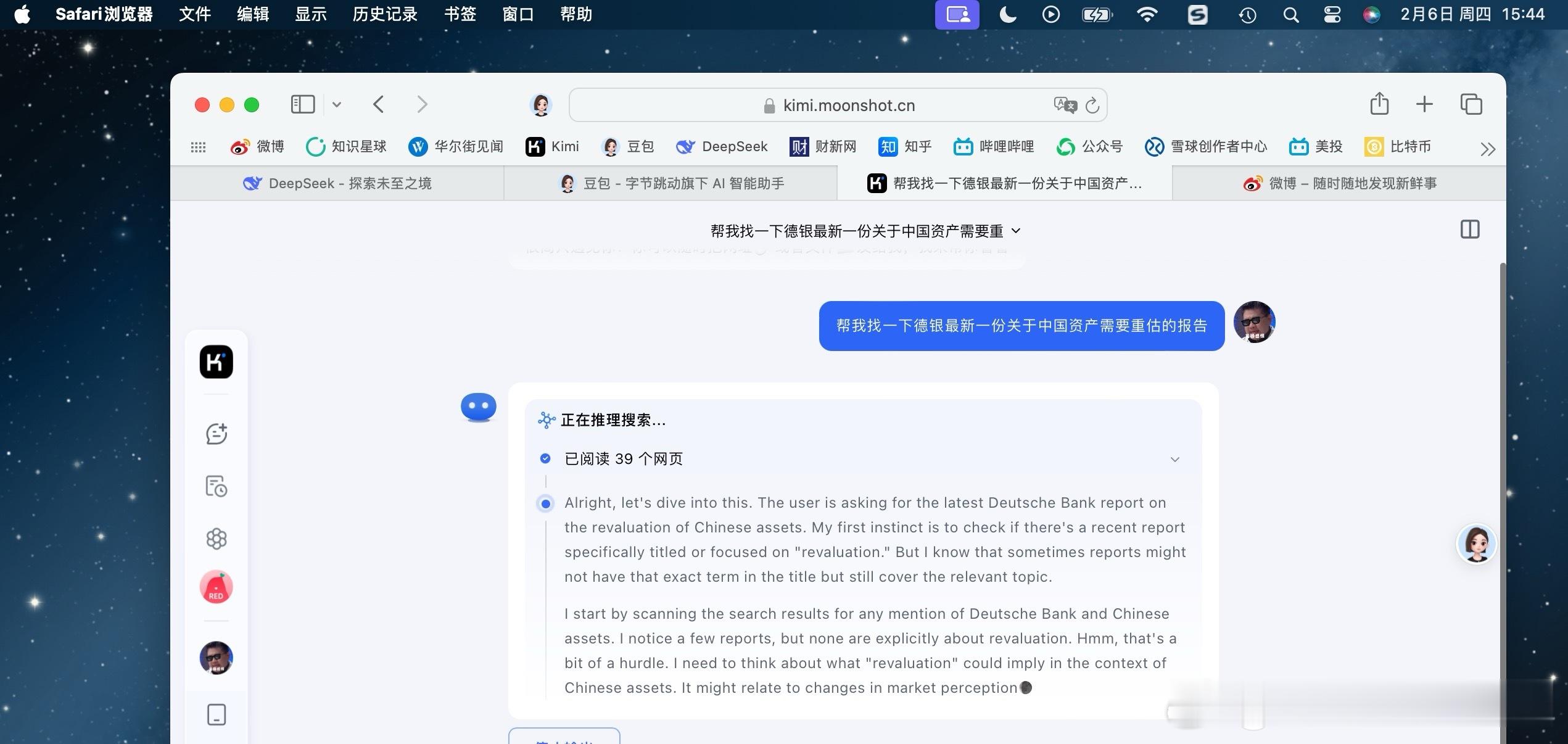Toggle Safari sidebar button
Viewport: 1568px width, 744px height.
pyautogui.click(x=303, y=104)
